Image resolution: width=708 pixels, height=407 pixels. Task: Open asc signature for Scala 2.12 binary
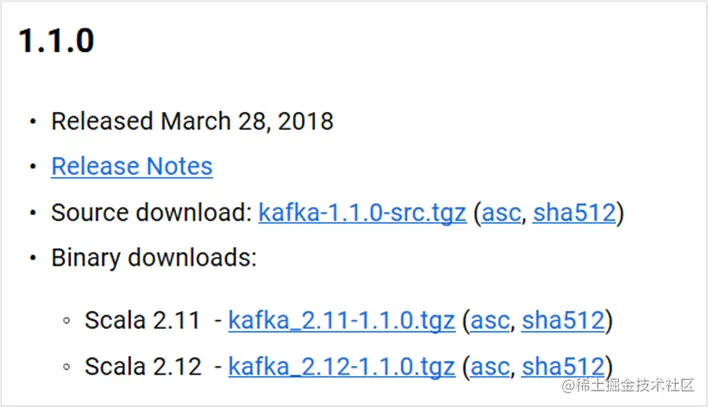pyautogui.click(x=490, y=366)
